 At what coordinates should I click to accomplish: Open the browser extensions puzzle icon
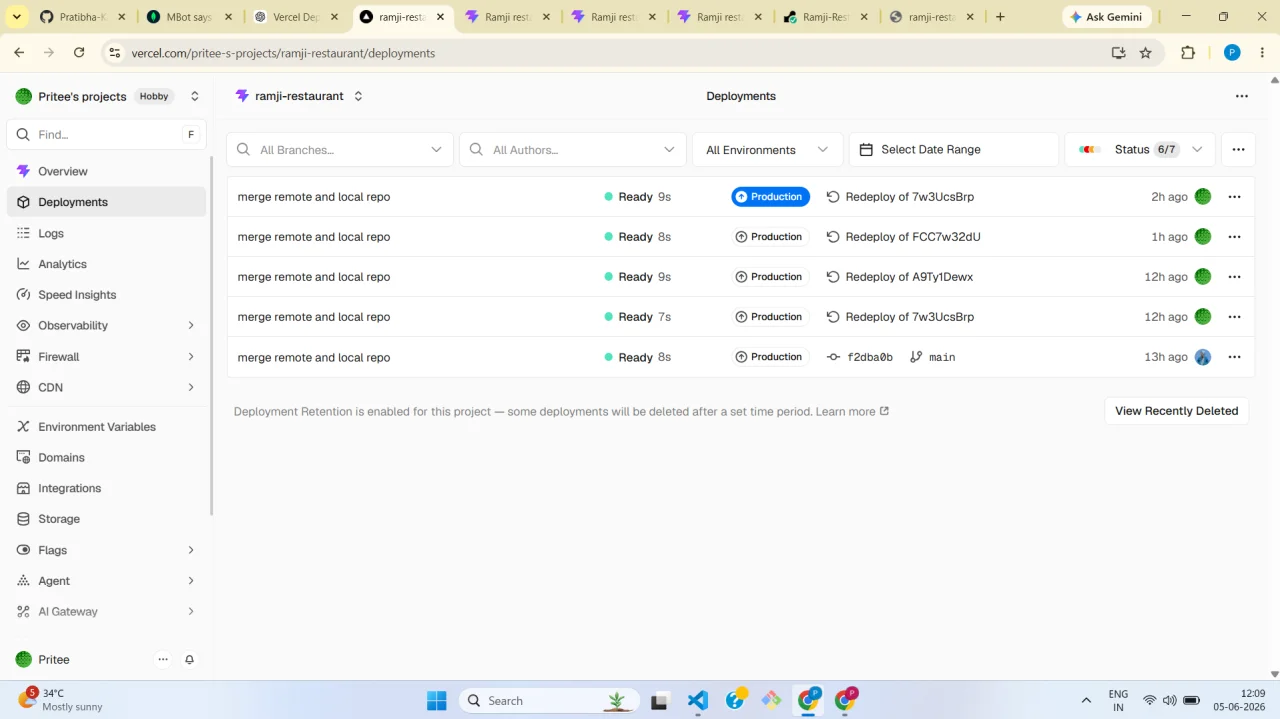click(x=1188, y=53)
